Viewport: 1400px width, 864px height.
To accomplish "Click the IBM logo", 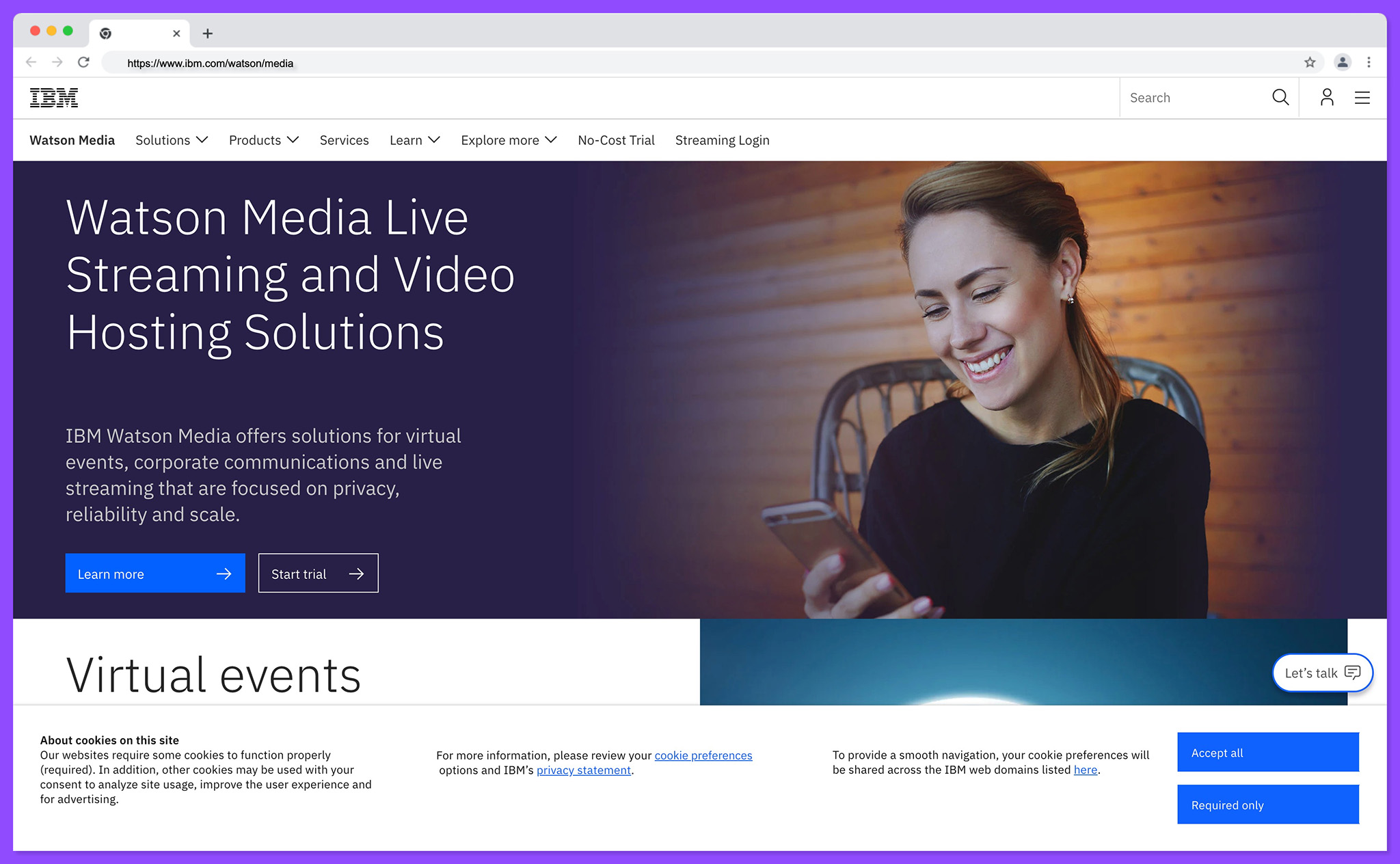I will (54, 97).
